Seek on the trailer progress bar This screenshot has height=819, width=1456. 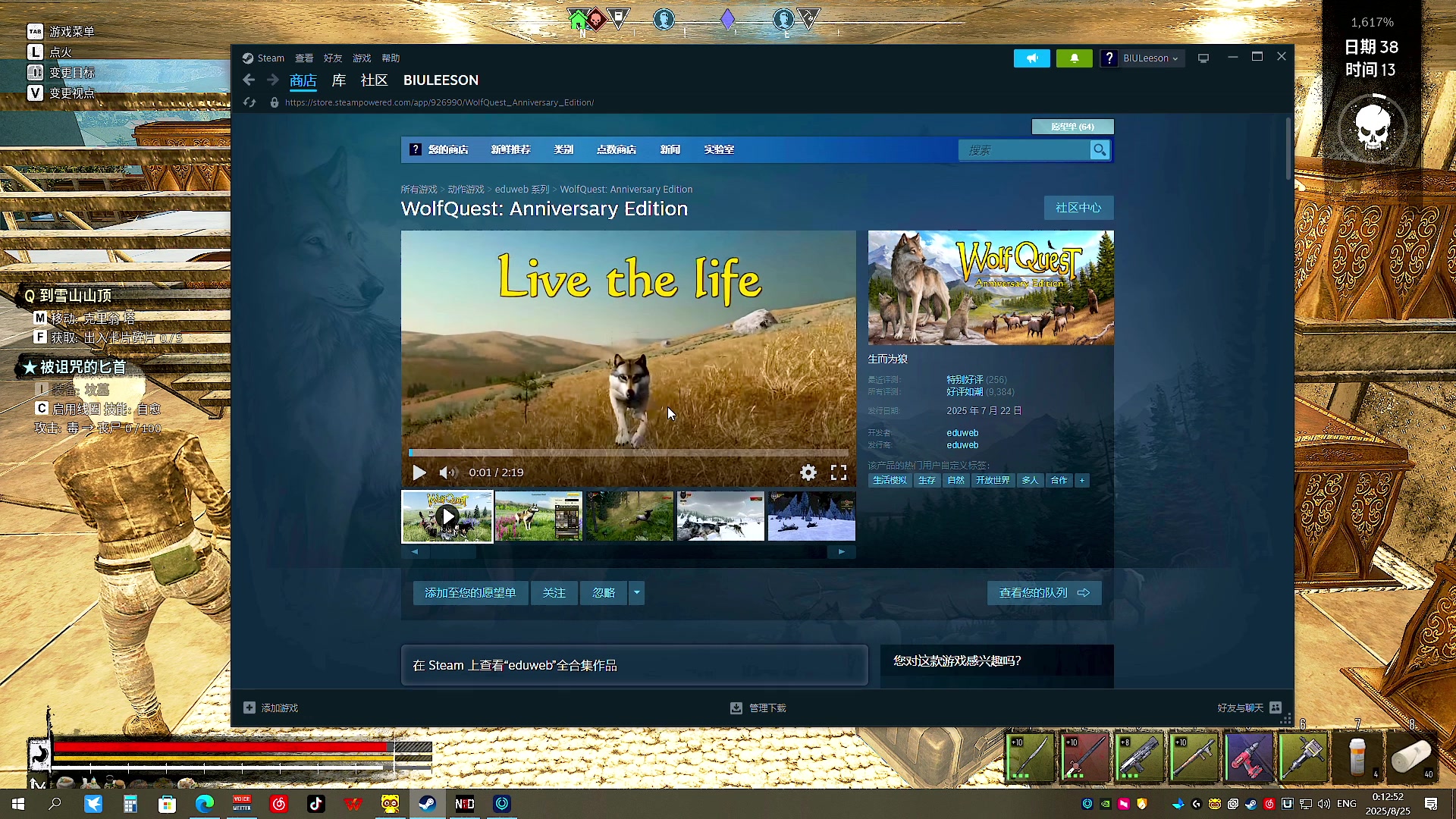pyautogui.click(x=629, y=453)
